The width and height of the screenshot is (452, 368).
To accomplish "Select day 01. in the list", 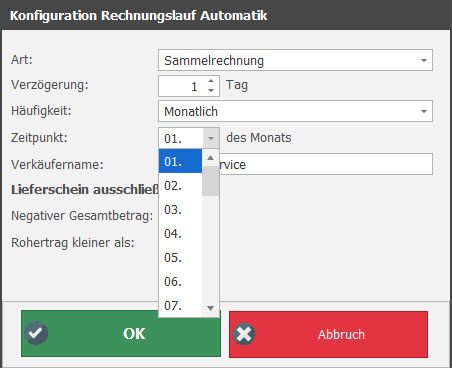I will point(180,161).
